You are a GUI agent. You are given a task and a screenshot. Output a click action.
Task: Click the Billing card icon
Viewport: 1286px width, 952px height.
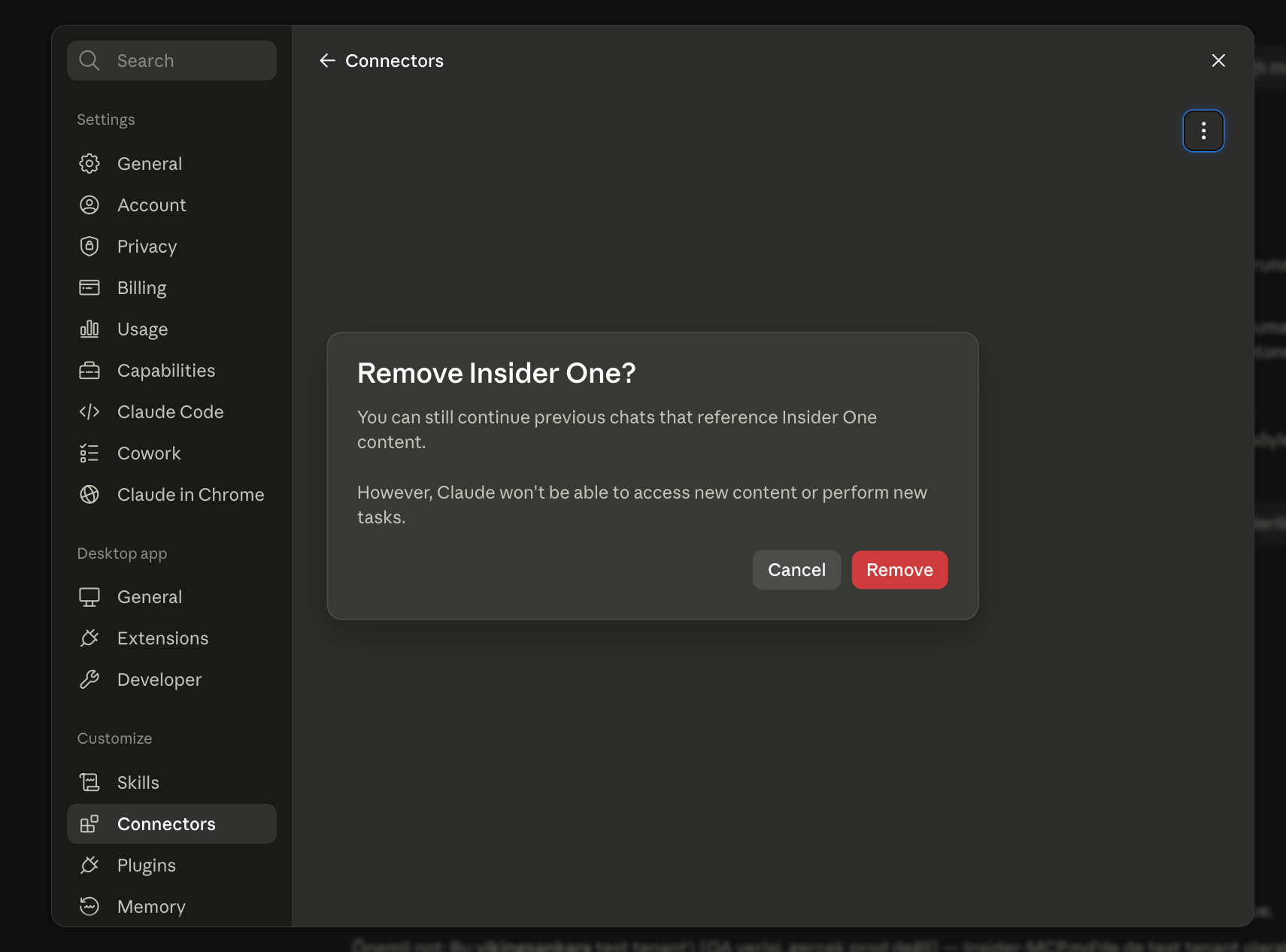click(x=89, y=287)
